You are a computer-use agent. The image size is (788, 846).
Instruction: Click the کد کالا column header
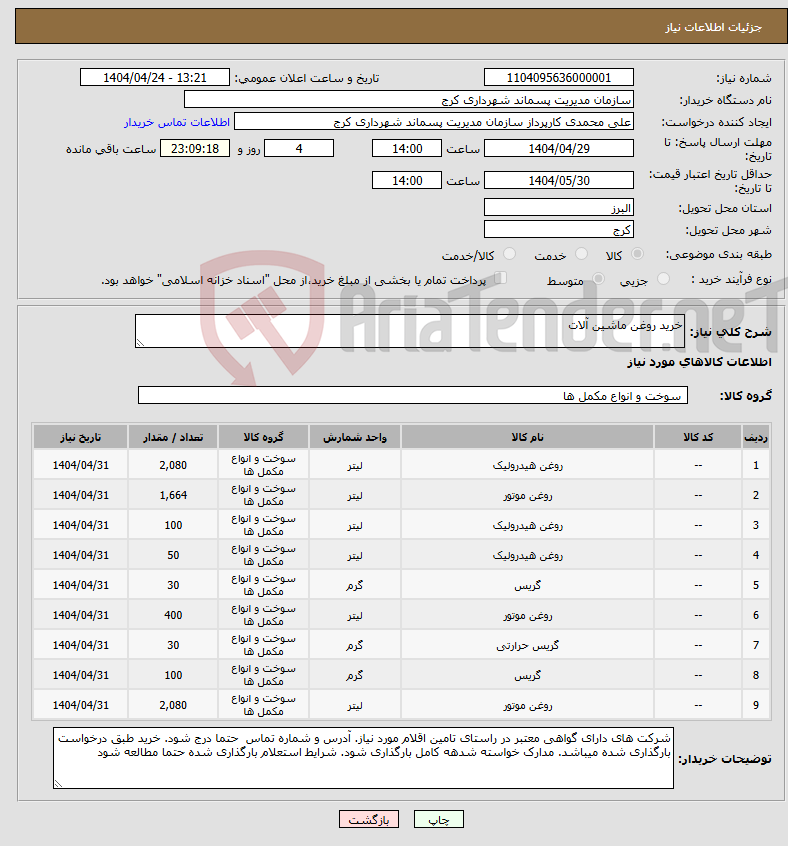[698, 437]
